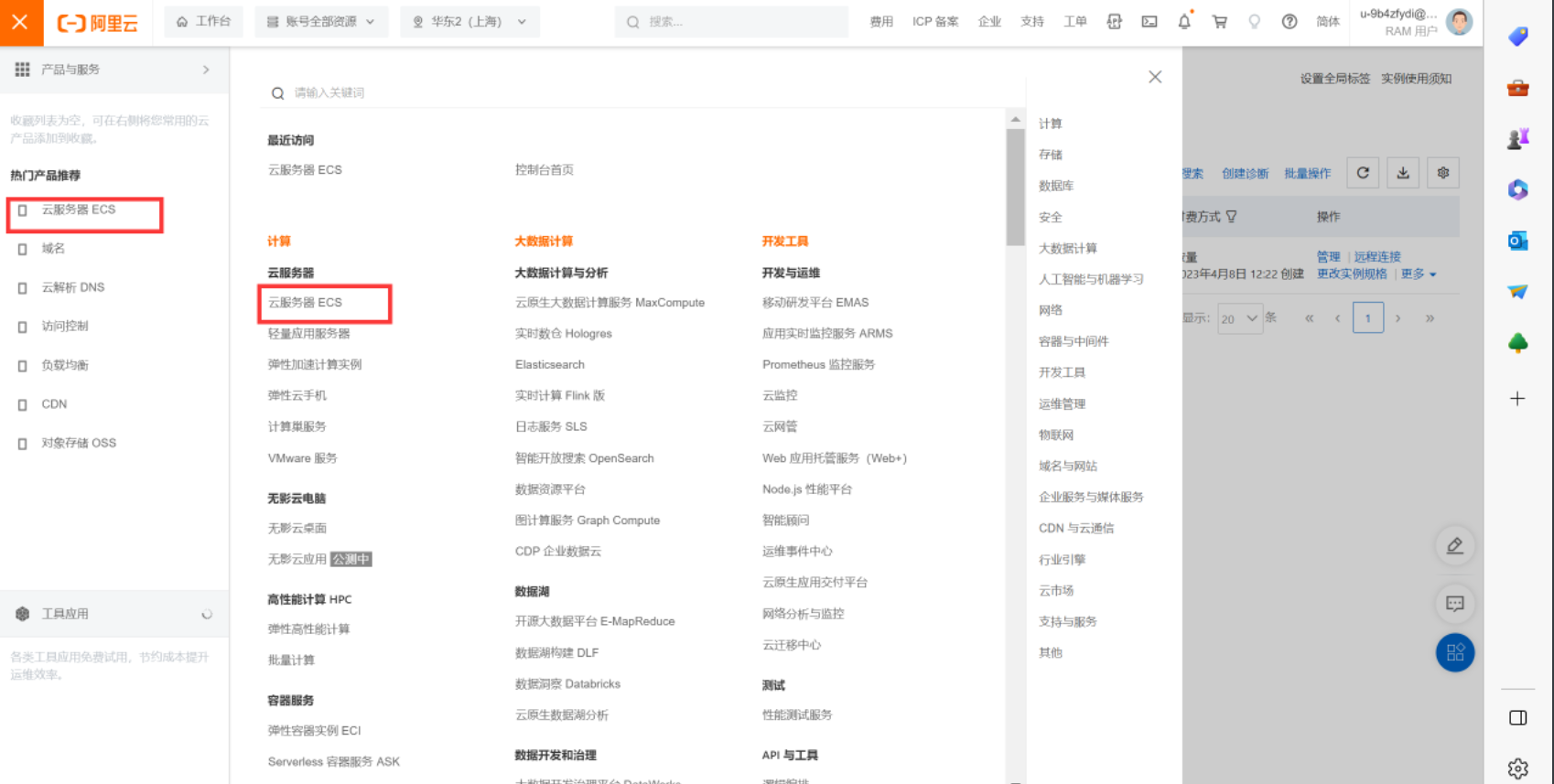Toggle favorite for 云解析 DNS
The height and width of the screenshot is (784, 1554).
coord(22,288)
